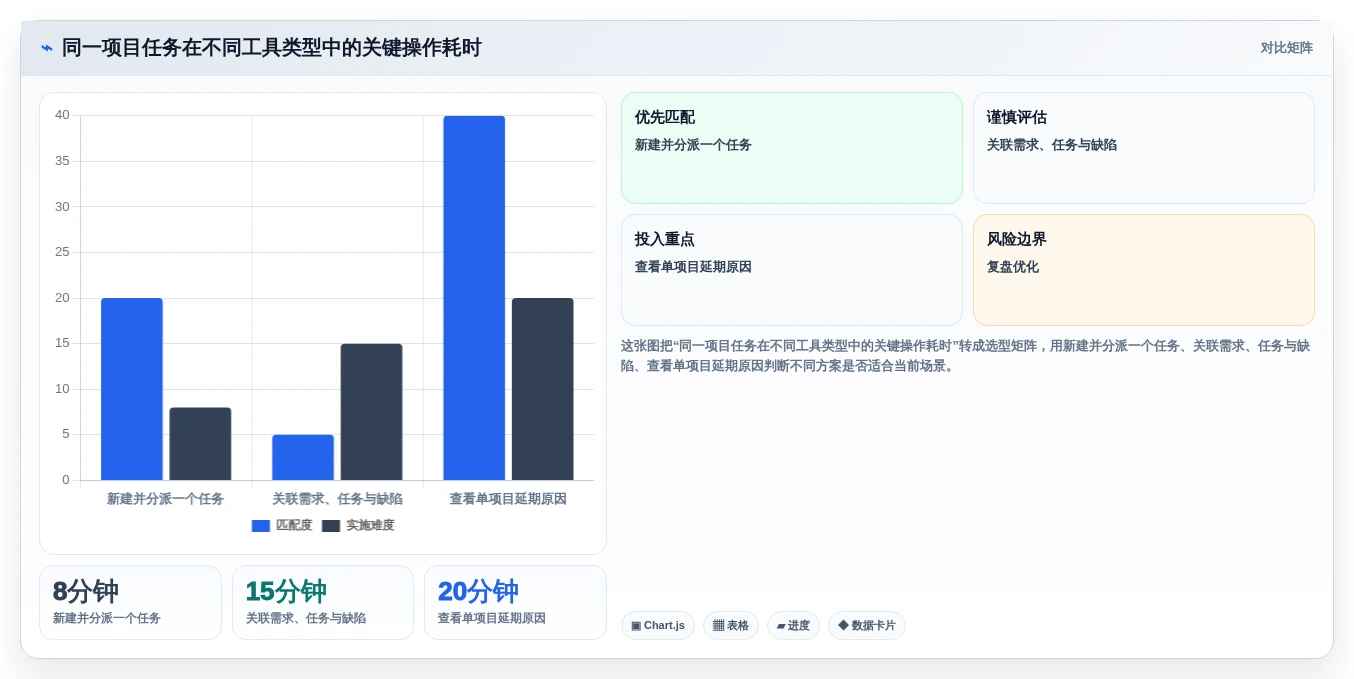The height and width of the screenshot is (679, 1354).
Task: Select the 15分钟 stat card
Action: click(x=323, y=603)
